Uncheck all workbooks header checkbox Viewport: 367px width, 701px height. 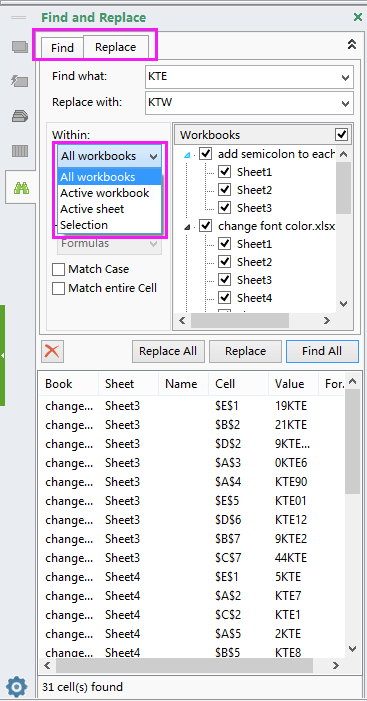342,135
